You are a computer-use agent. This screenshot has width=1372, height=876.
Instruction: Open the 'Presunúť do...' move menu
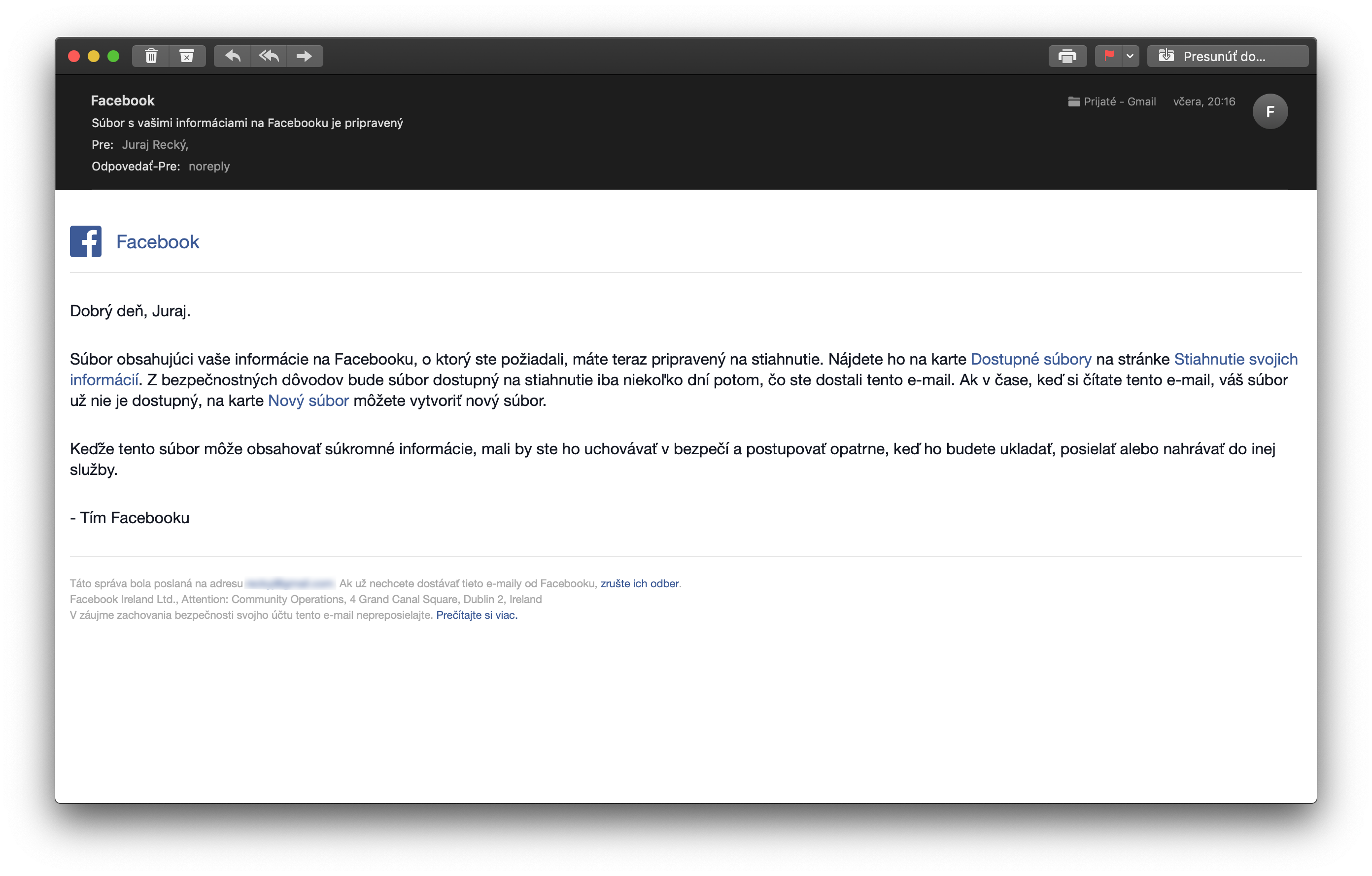[1228, 56]
